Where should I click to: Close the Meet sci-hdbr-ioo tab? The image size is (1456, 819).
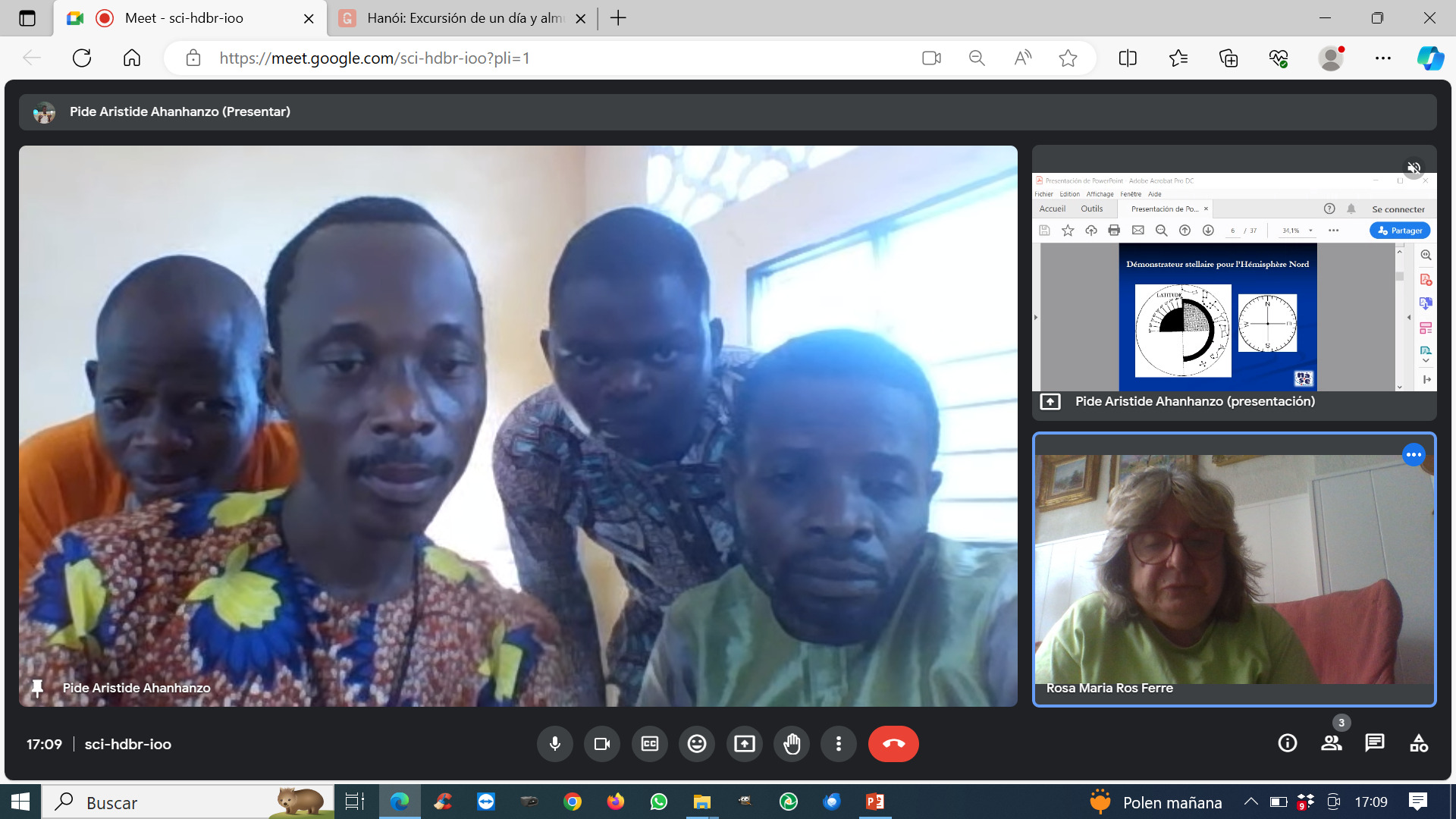[309, 19]
